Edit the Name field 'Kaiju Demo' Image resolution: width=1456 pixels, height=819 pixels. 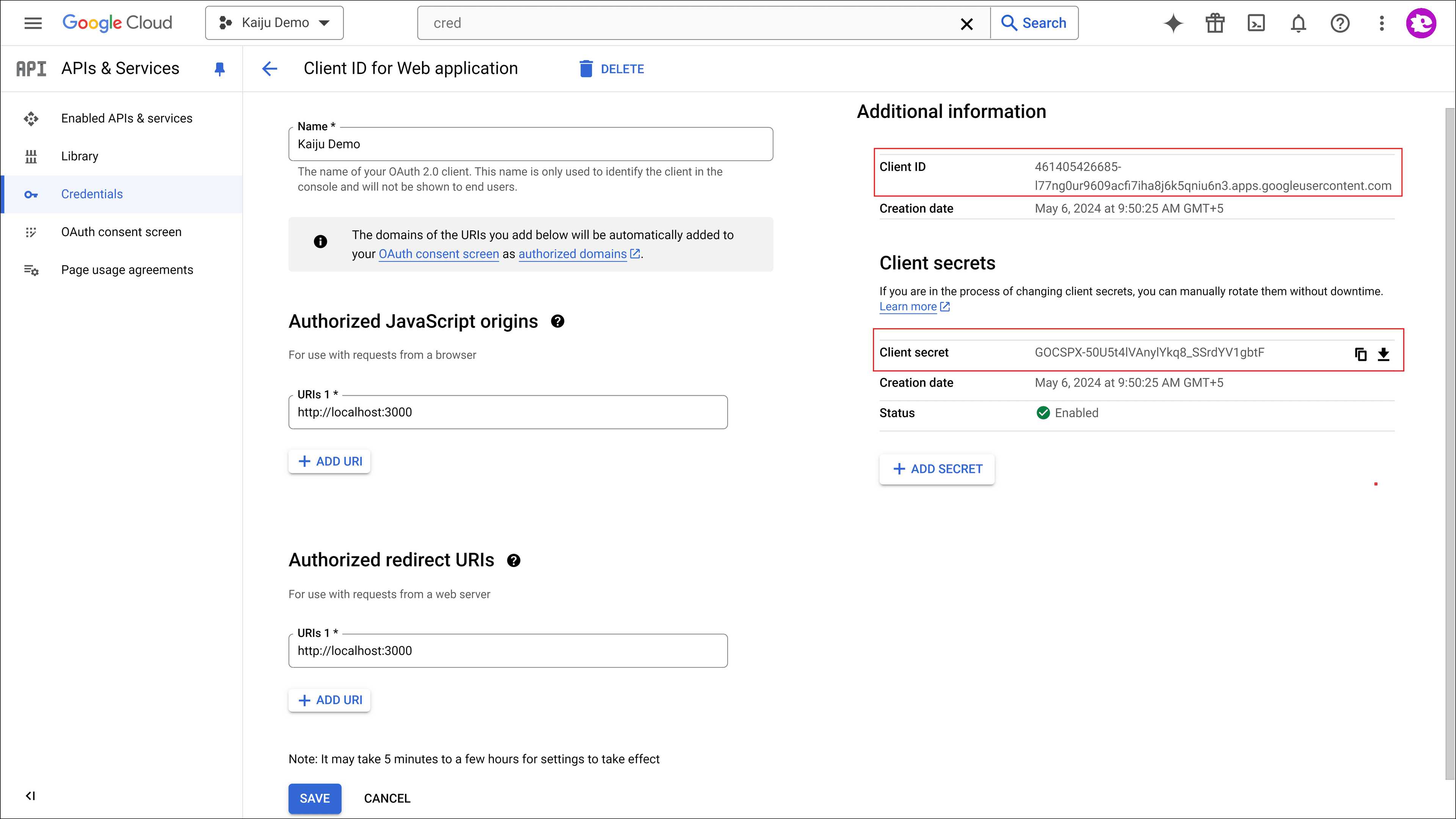pyautogui.click(x=530, y=144)
